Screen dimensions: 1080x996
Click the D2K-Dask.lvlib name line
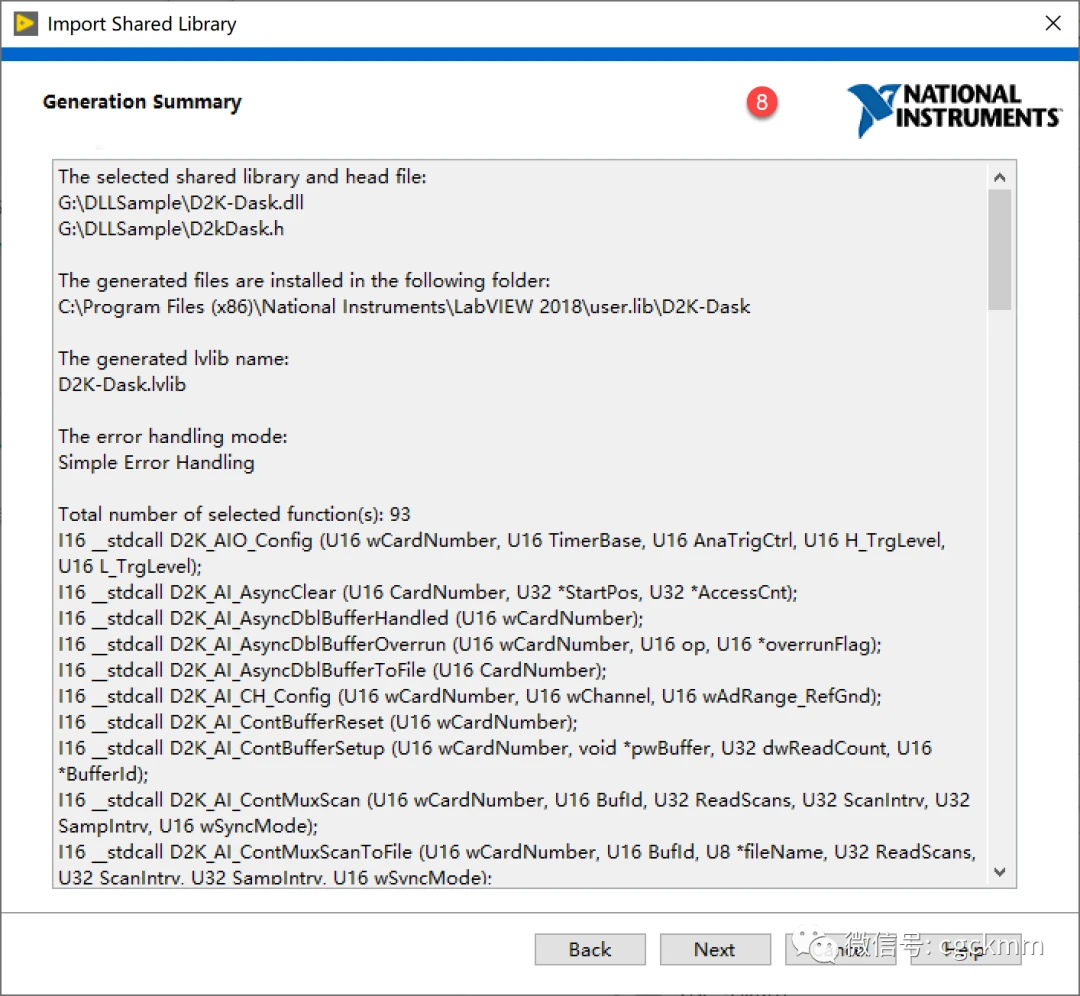coord(122,384)
